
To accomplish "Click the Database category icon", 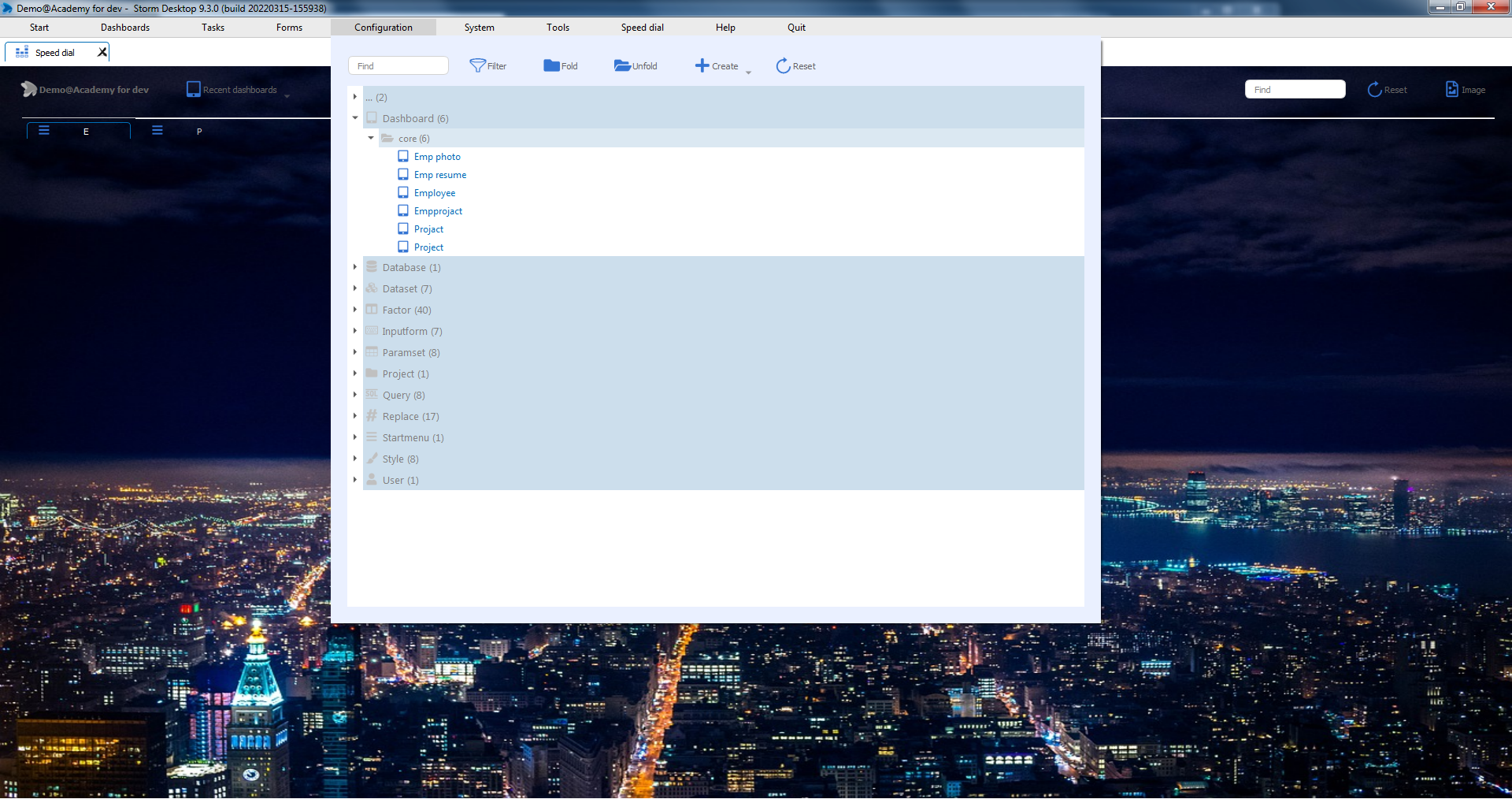I will 372,267.
